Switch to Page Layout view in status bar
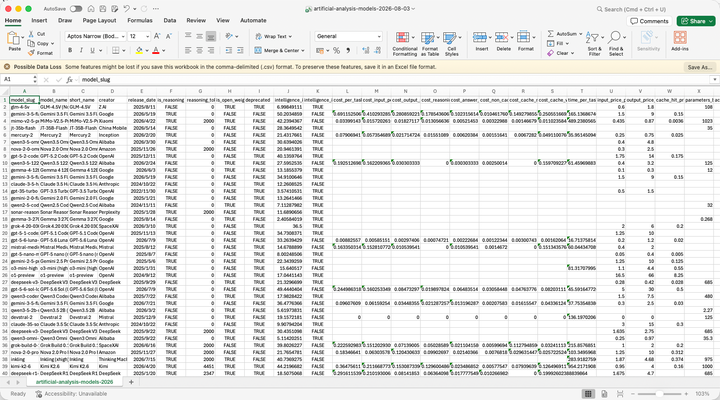Viewport: 720px width, 400px height. 604,394
